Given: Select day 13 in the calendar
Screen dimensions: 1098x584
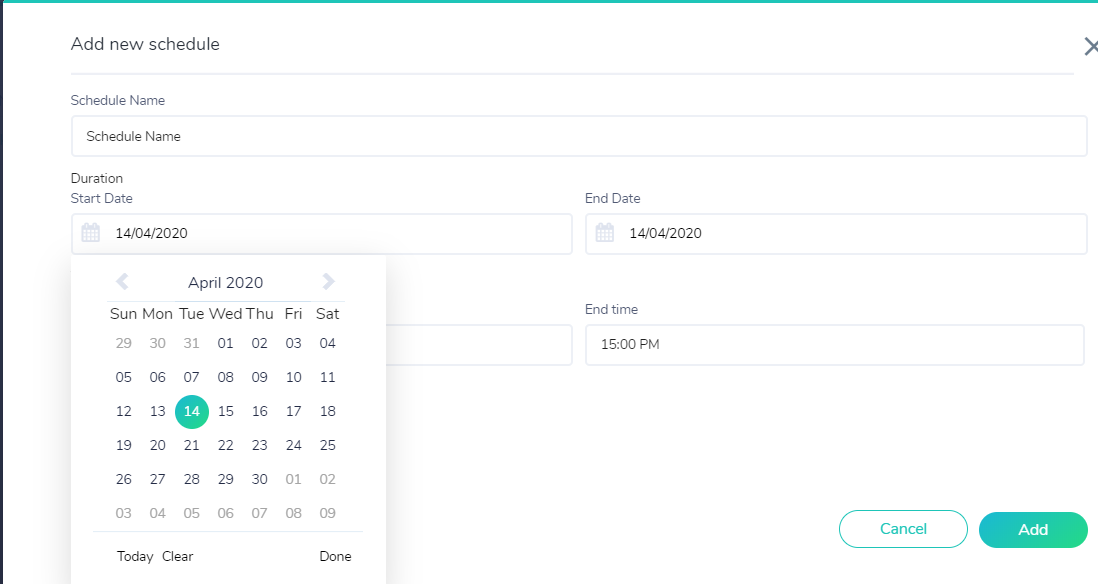Looking at the screenshot, I should (x=158, y=411).
